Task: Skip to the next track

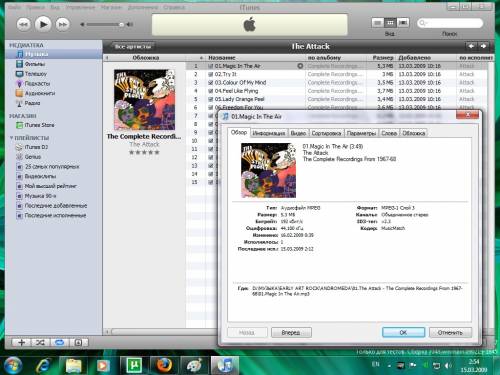Action: (63, 24)
